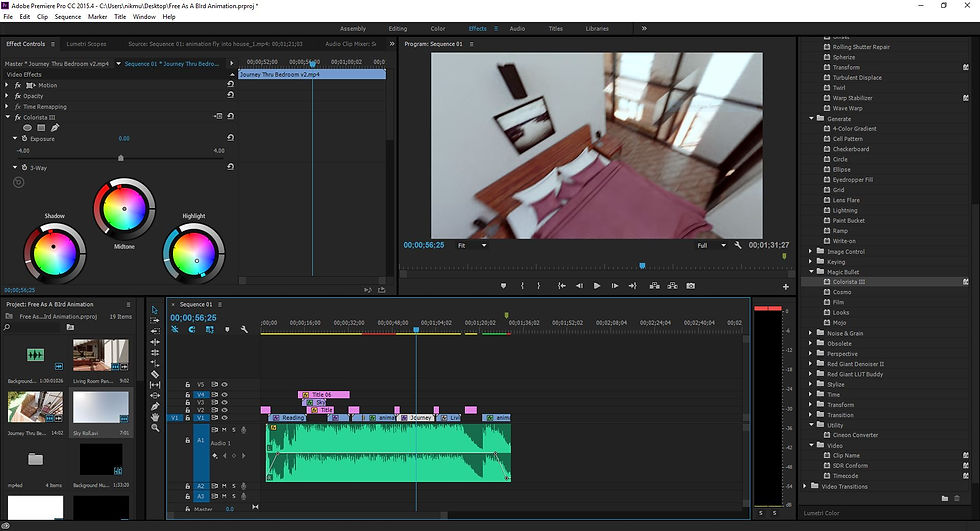Viewport: 980px width, 531px height.
Task: Select the Zoom tool
Action: 155,427
